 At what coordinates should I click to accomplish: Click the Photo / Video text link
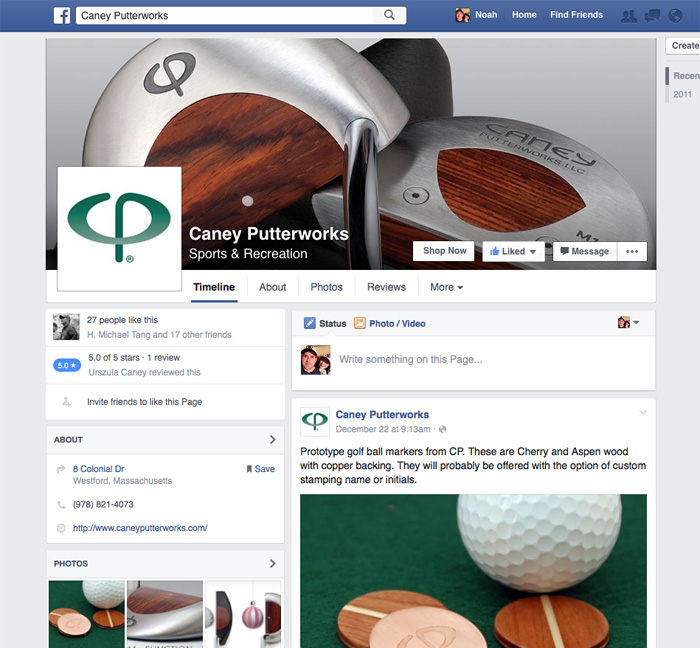click(397, 324)
